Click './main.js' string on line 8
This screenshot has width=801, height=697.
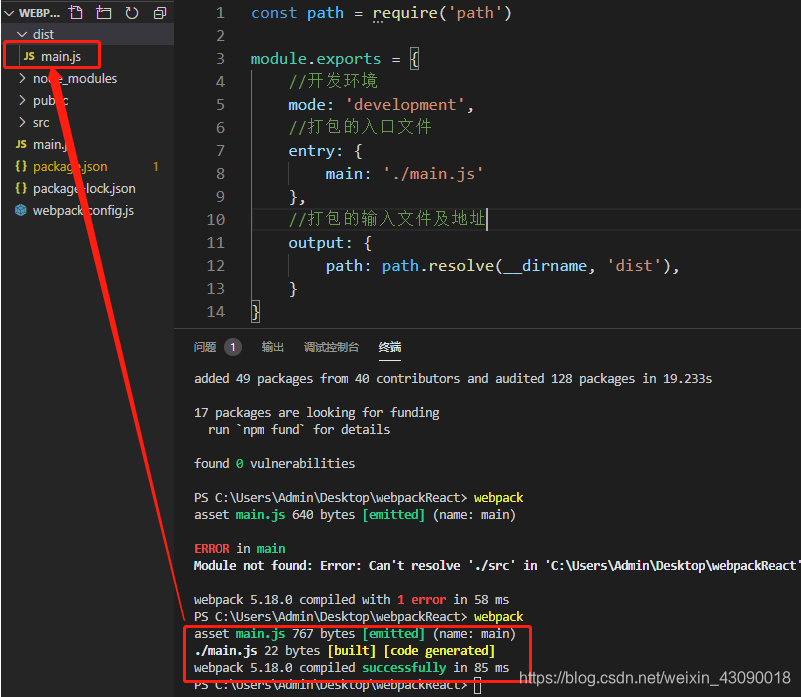tap(433, 174)
